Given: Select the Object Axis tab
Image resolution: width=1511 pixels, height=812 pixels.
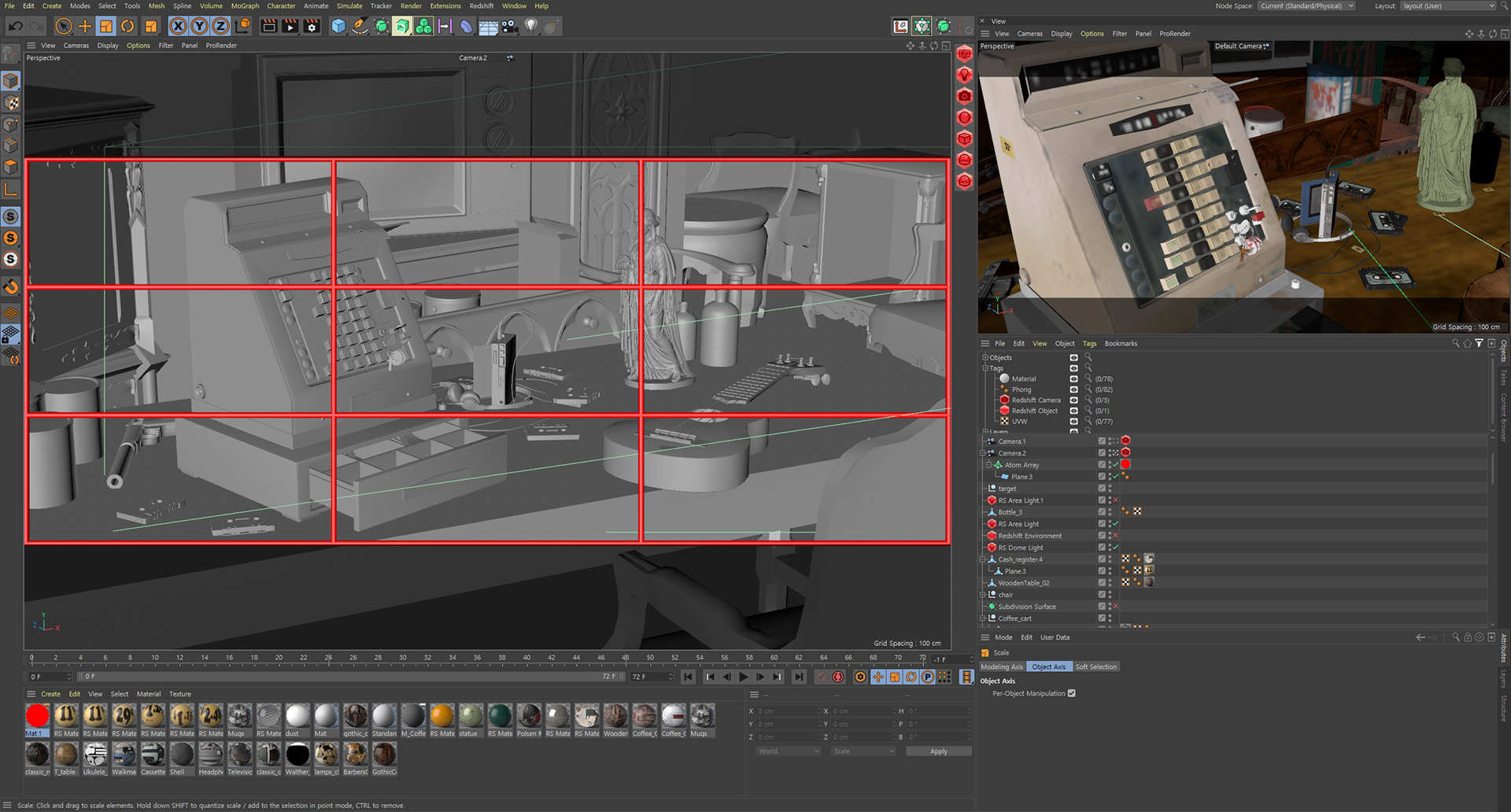Looking at the screenshot, I should [1049, 666].
